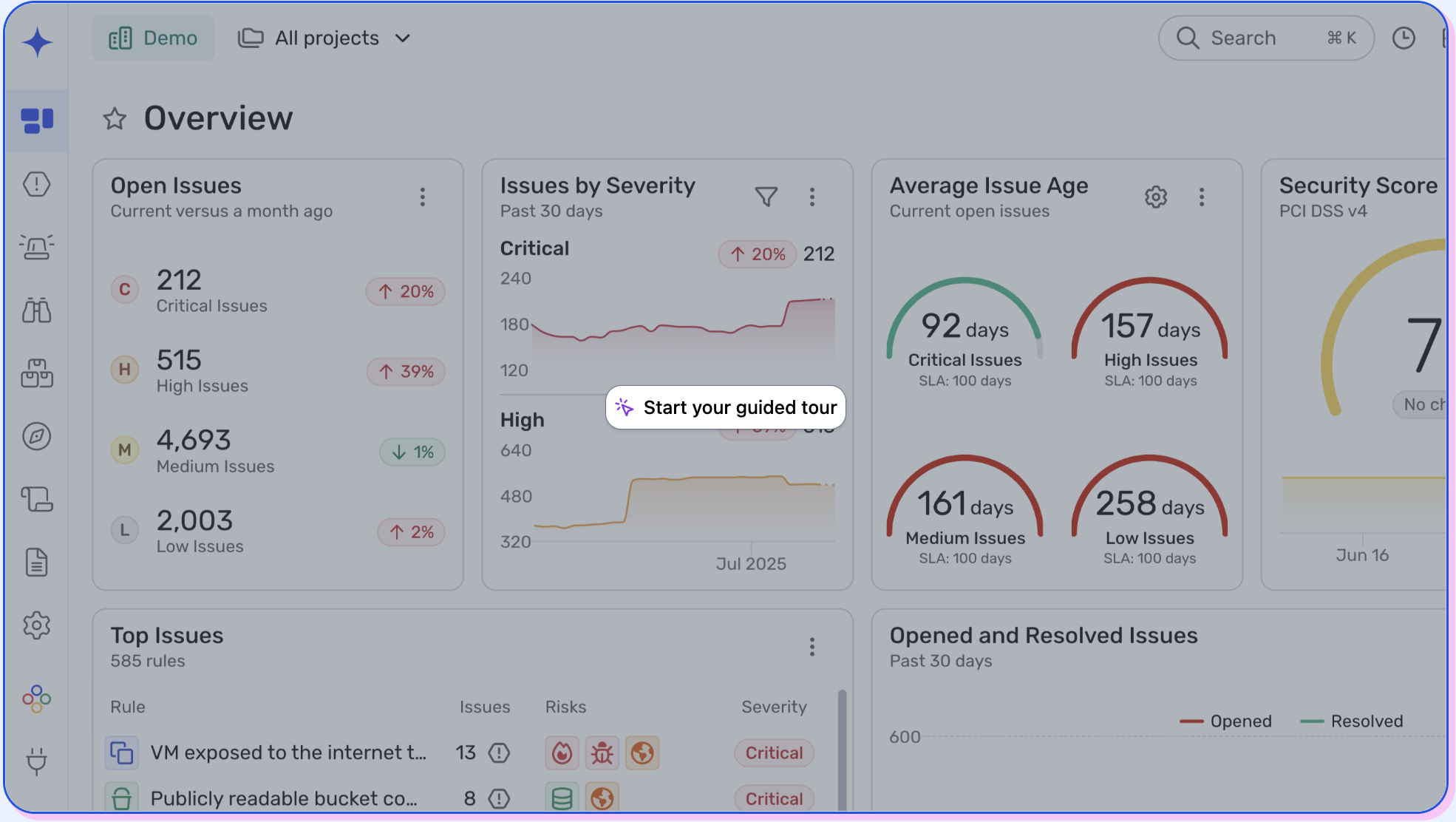The height and width of the screenshot is (822, 1456).
Task: Click Start your guided tour button
Action: coord(726,407)
